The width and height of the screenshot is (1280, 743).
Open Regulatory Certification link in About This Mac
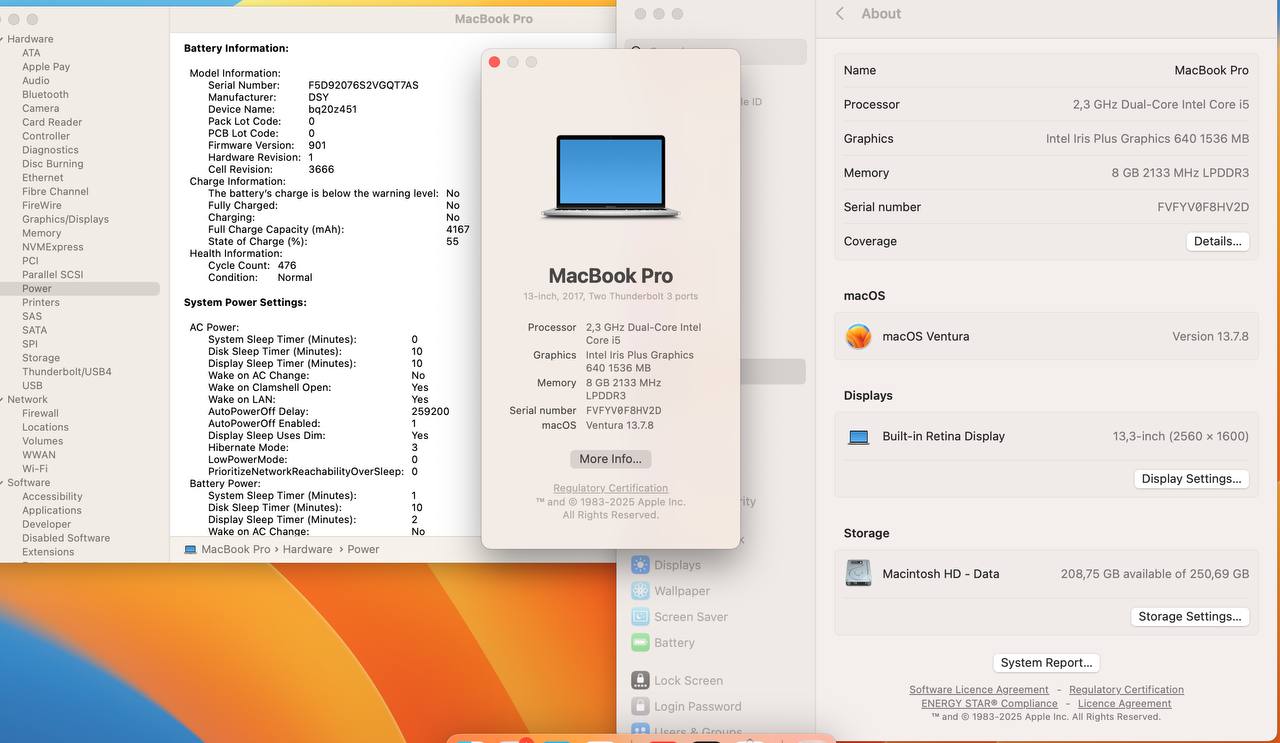pos(611,489)
